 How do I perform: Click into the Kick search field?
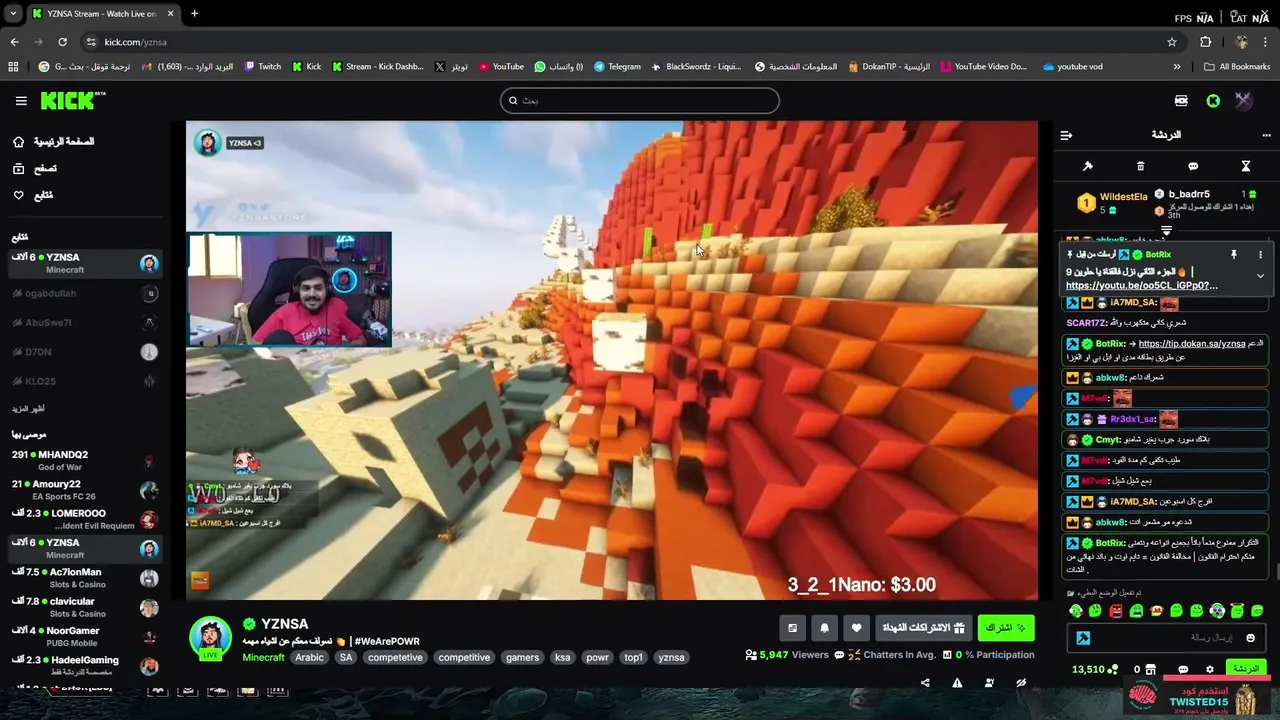[640, 100]
